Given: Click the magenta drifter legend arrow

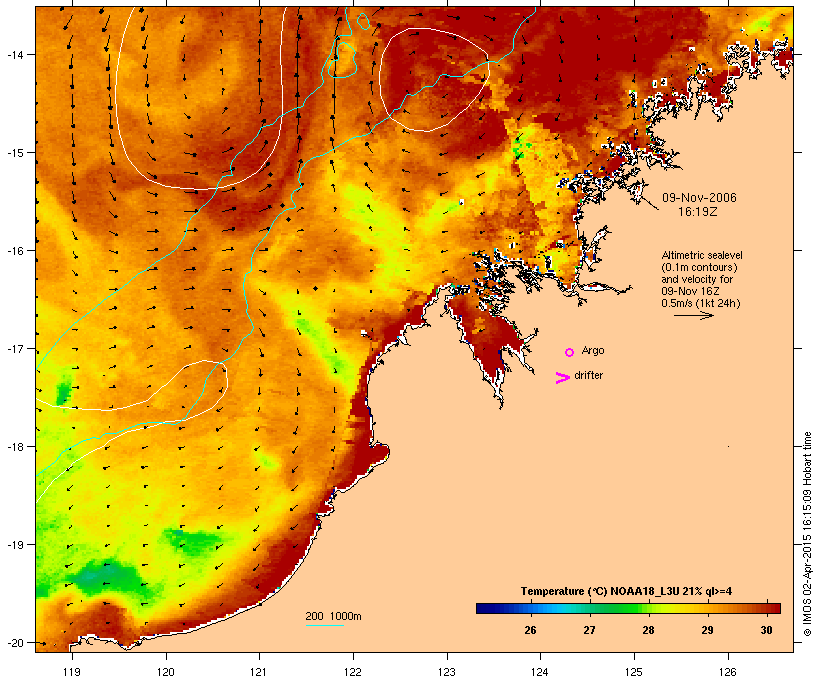Looking at the screenshot, I should (563, 378).
